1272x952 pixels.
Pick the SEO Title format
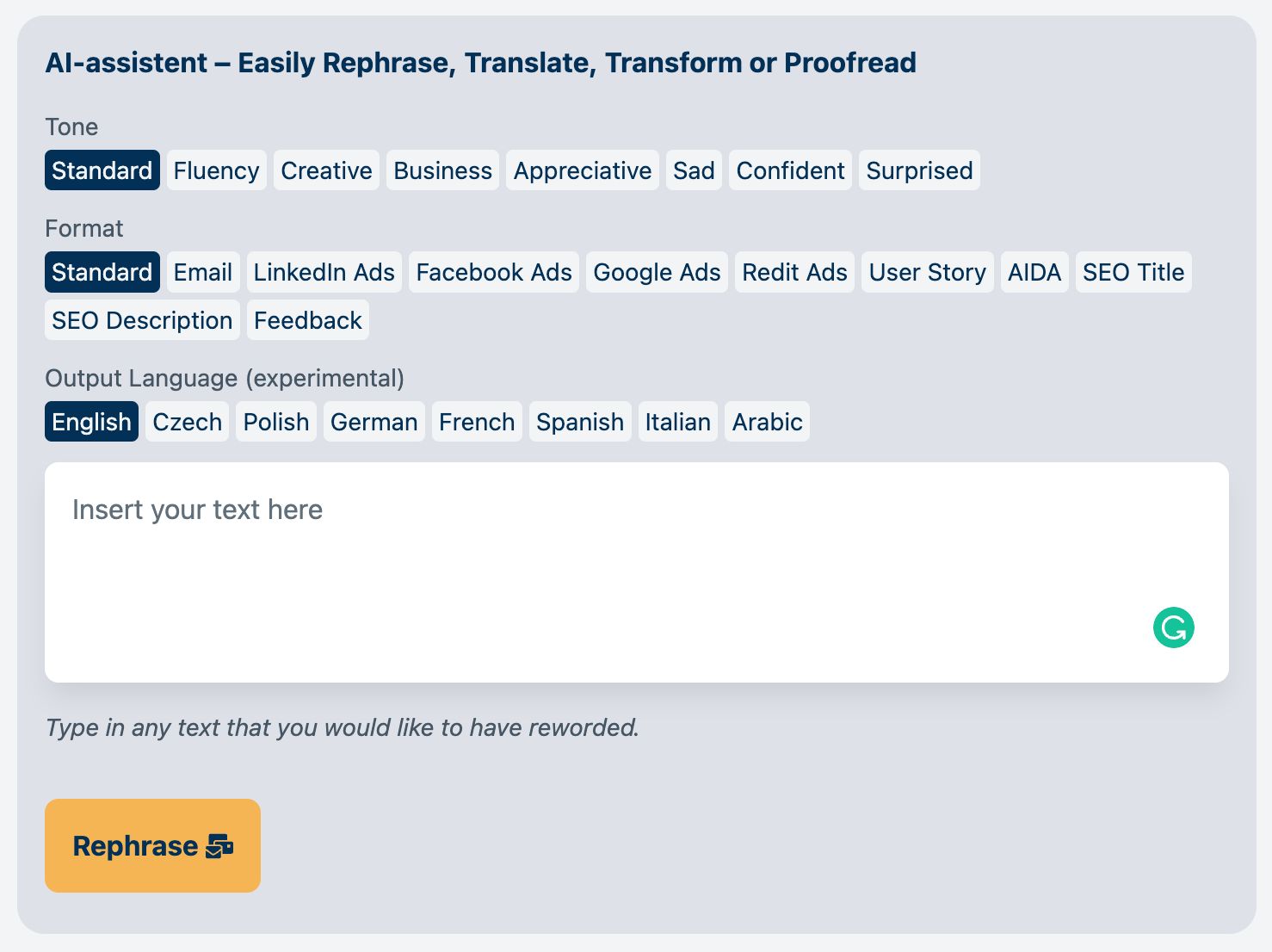click(x=1133, y=272)
